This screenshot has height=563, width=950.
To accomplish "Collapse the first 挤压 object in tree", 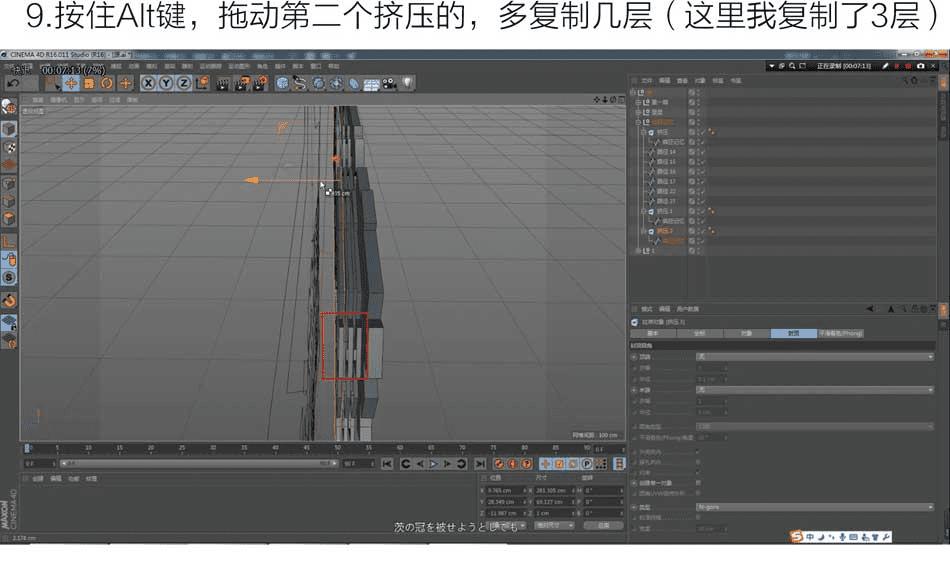I will (644, 132).
